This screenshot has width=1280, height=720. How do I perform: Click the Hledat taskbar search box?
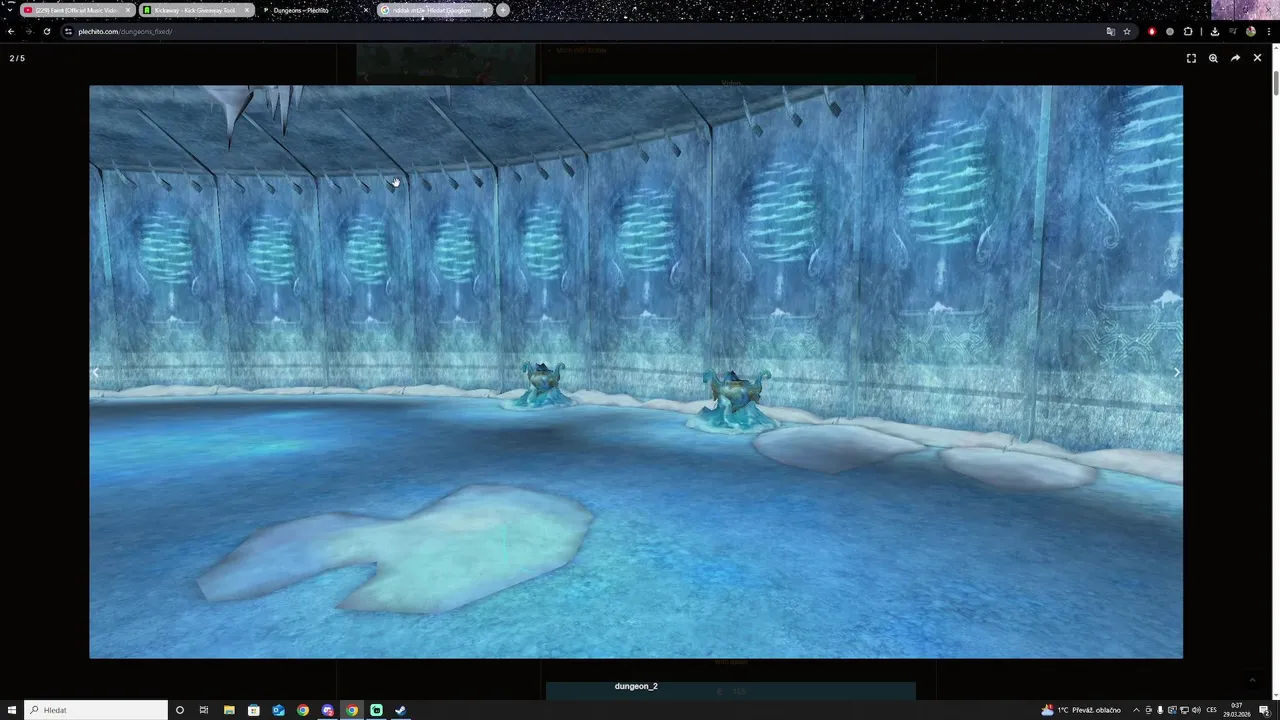point(96,710)
